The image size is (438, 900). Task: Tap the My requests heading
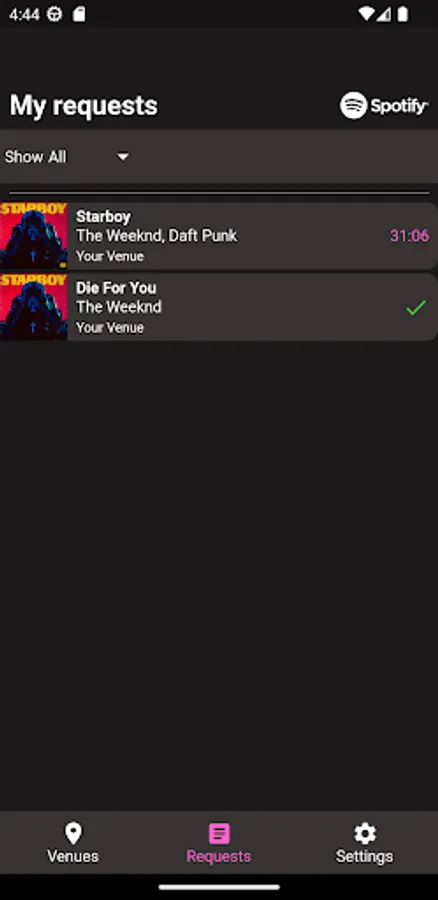[x=84, y=106]
